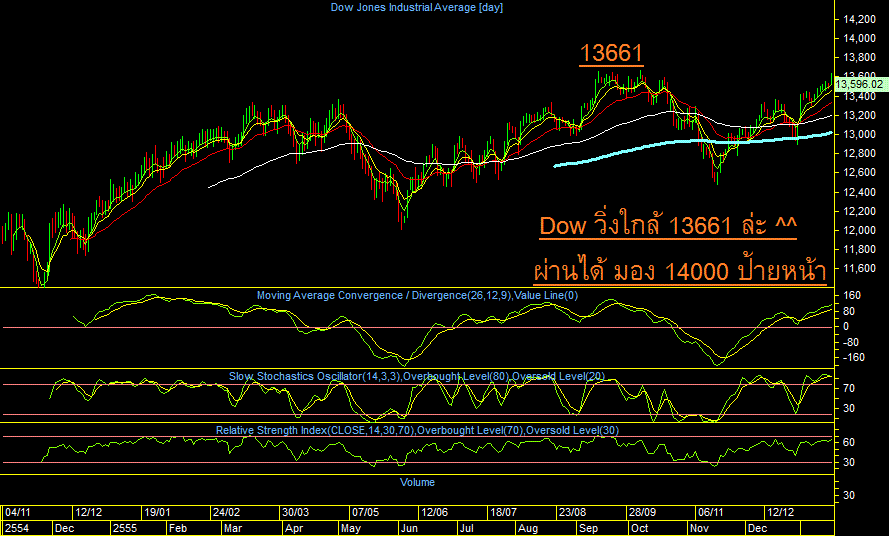Select the Moving Average Convergence / Divergence panel title
The width and height of the screenshot is (889, 536).
(417, 295)
